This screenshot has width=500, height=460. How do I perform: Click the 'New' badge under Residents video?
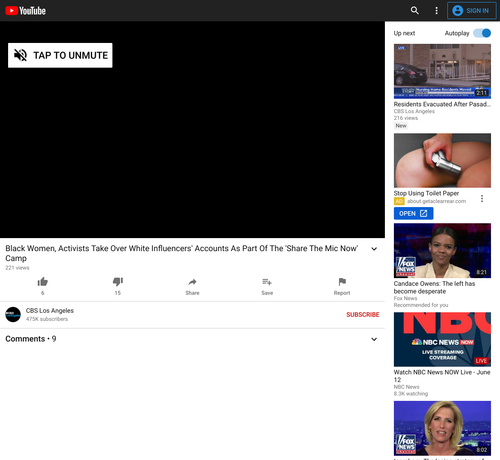point(401,126)
